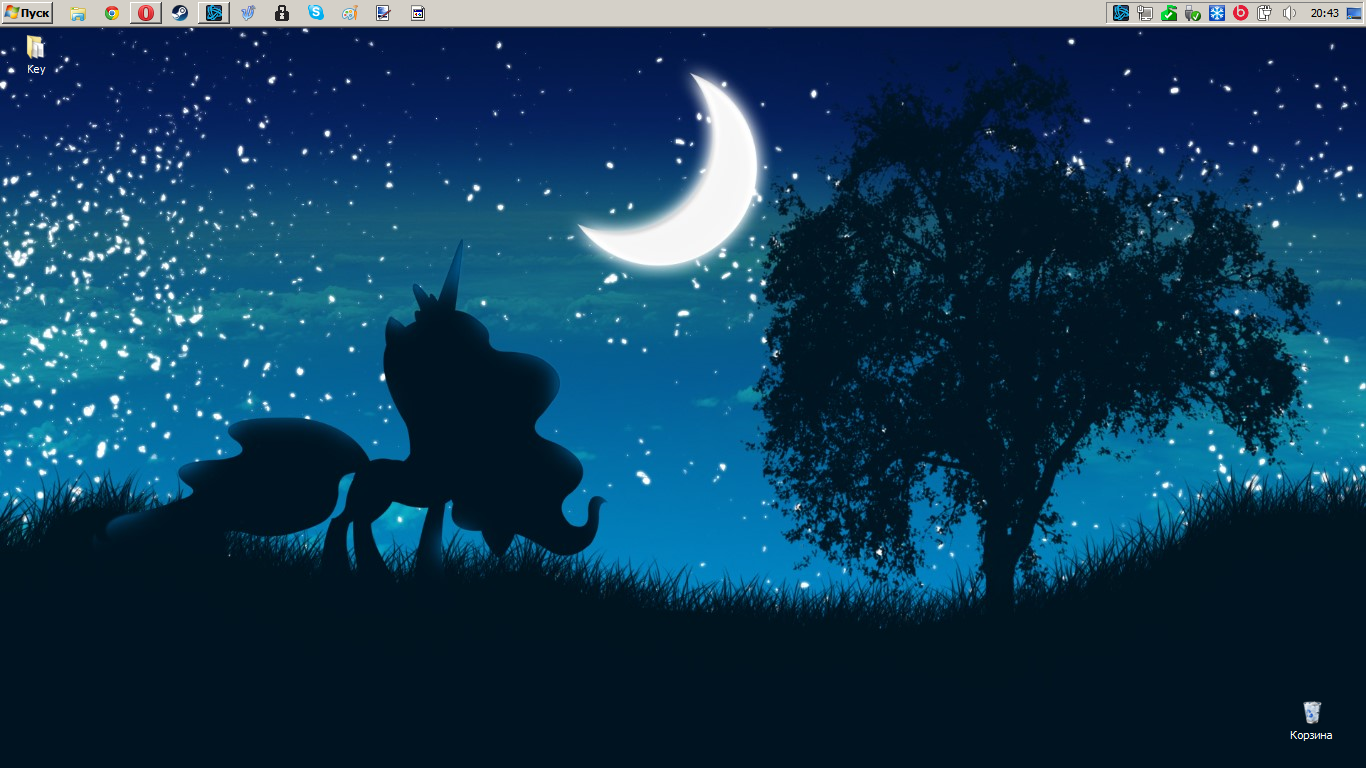Switch to the Battle.net taskbar button

tap(213, 13)
